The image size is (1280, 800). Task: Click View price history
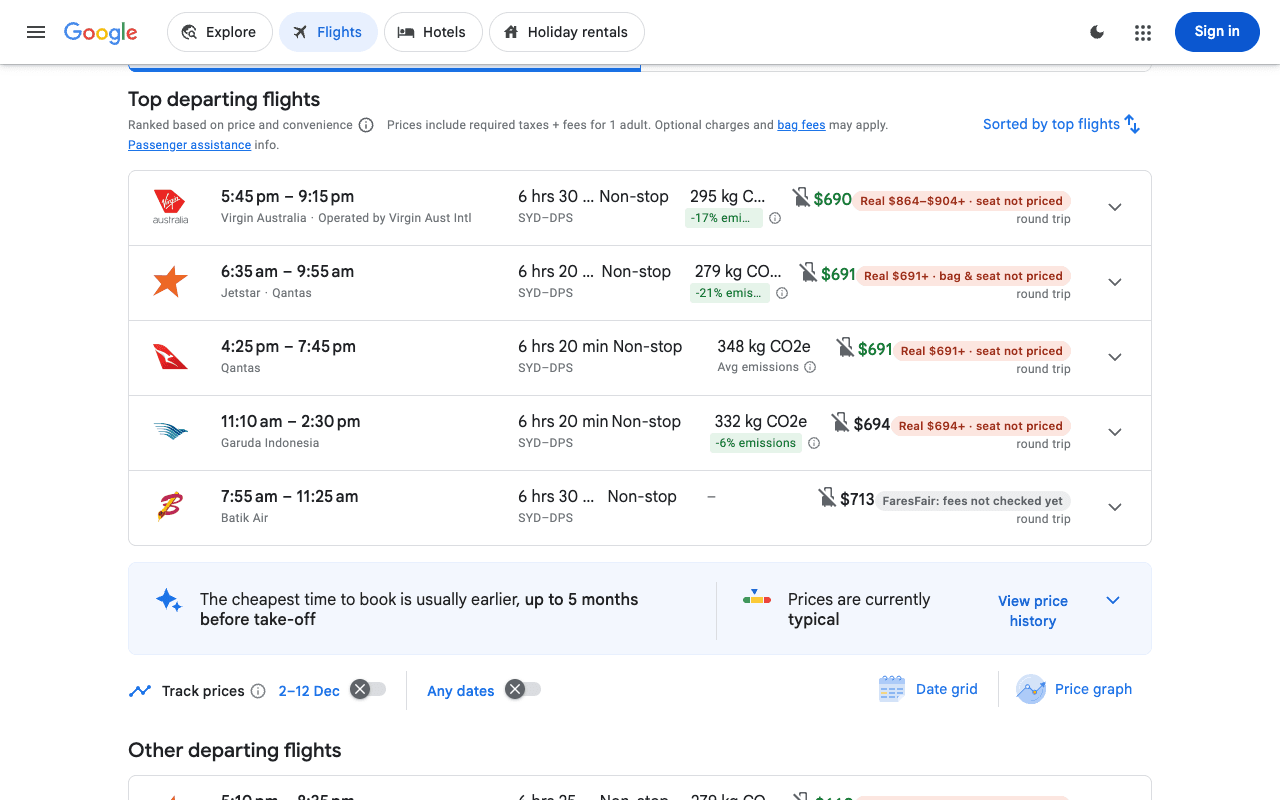click(1033, 611)
